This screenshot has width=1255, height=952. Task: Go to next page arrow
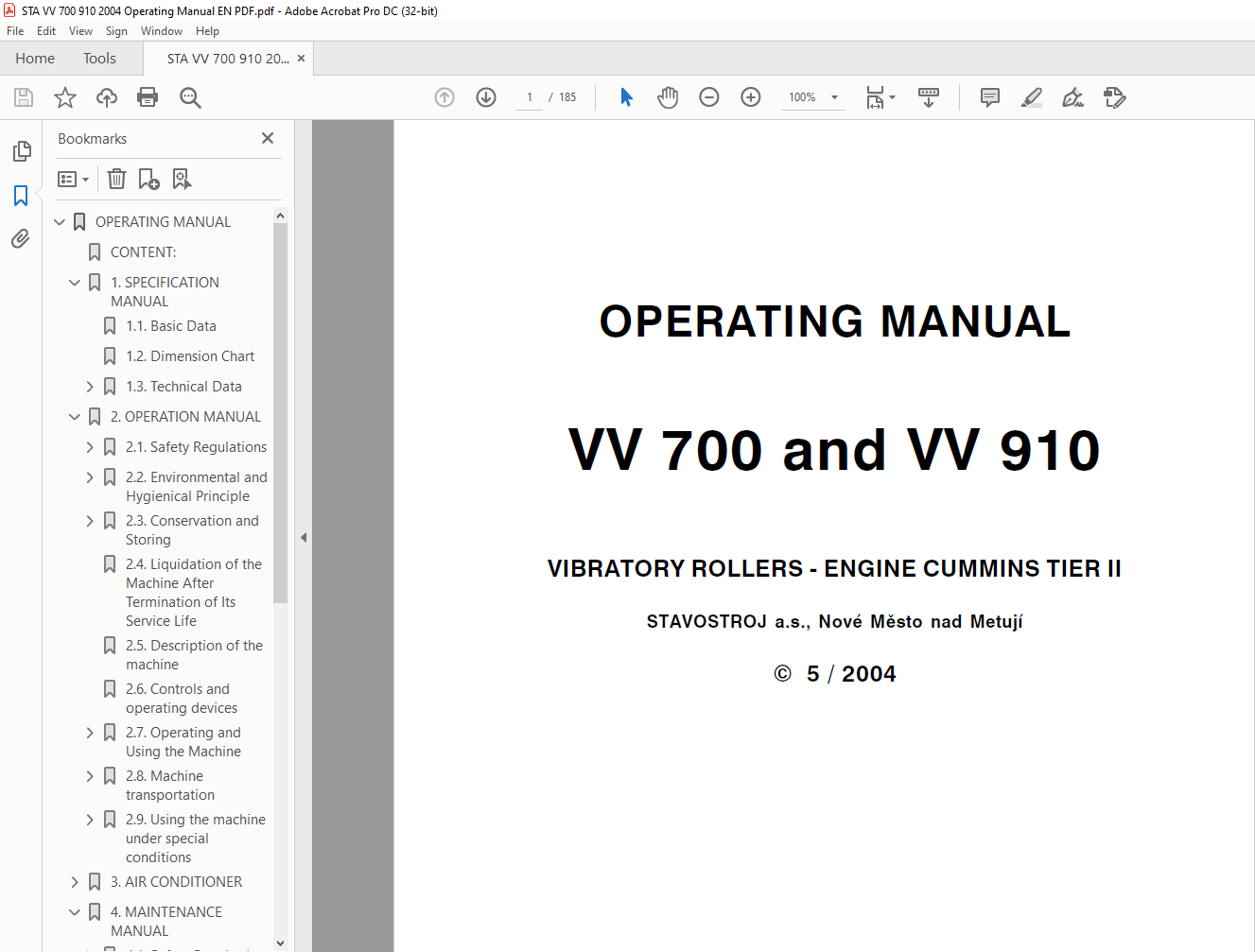pyautogui.click(x=486, y=97)
